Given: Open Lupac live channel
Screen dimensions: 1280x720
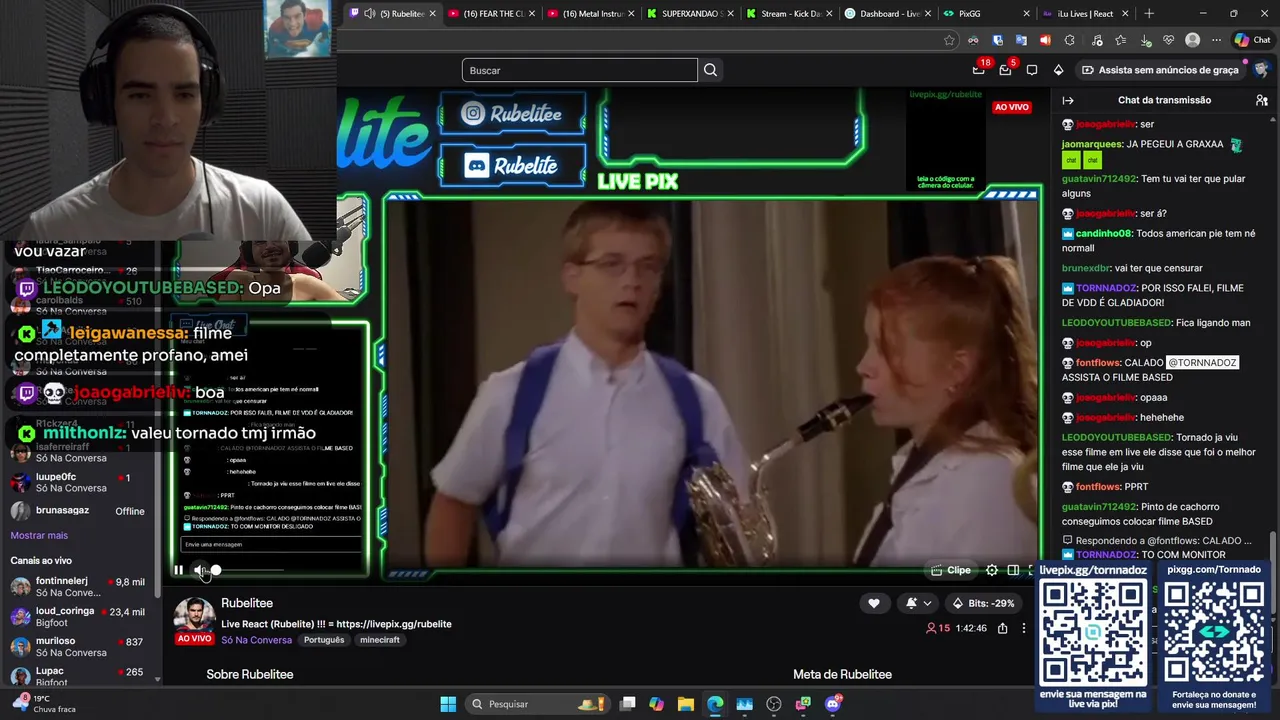Looking at the screenshot, I should pyautogui.click(x=78, y=677).
